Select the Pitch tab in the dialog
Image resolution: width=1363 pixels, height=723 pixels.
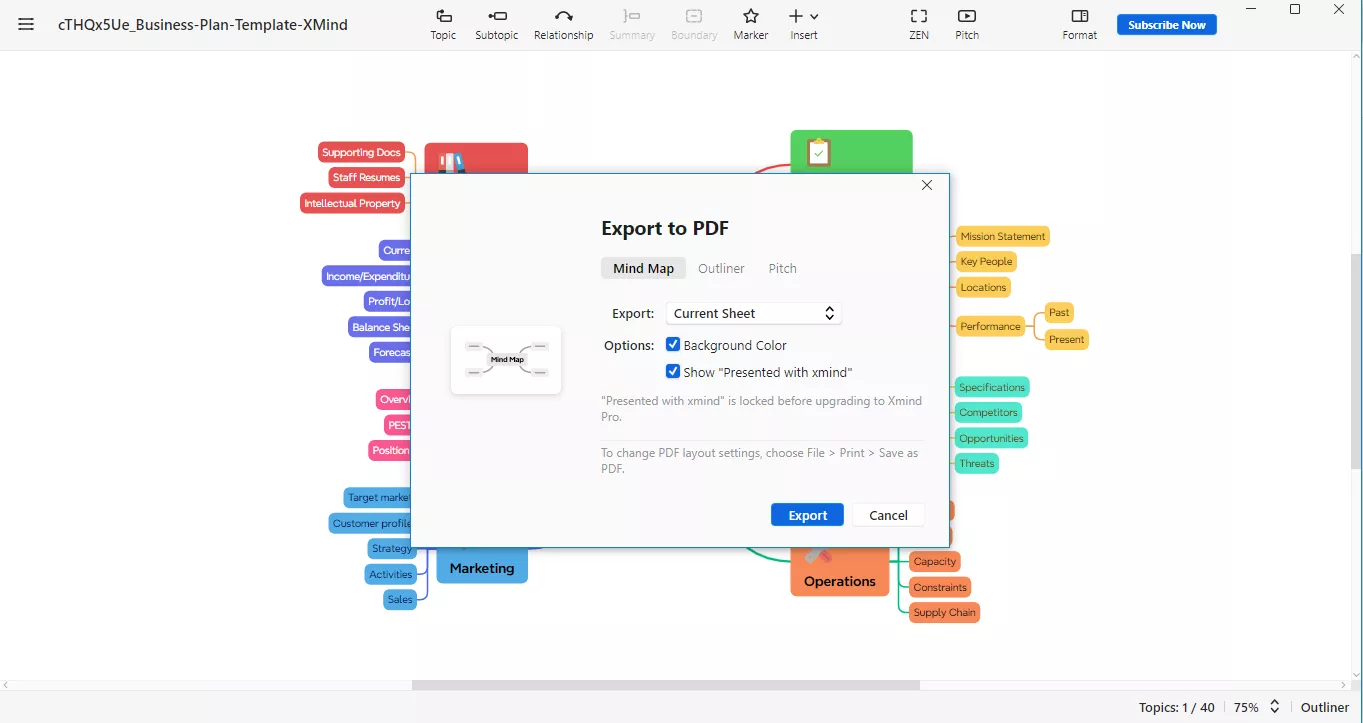(x=782, y=268)
